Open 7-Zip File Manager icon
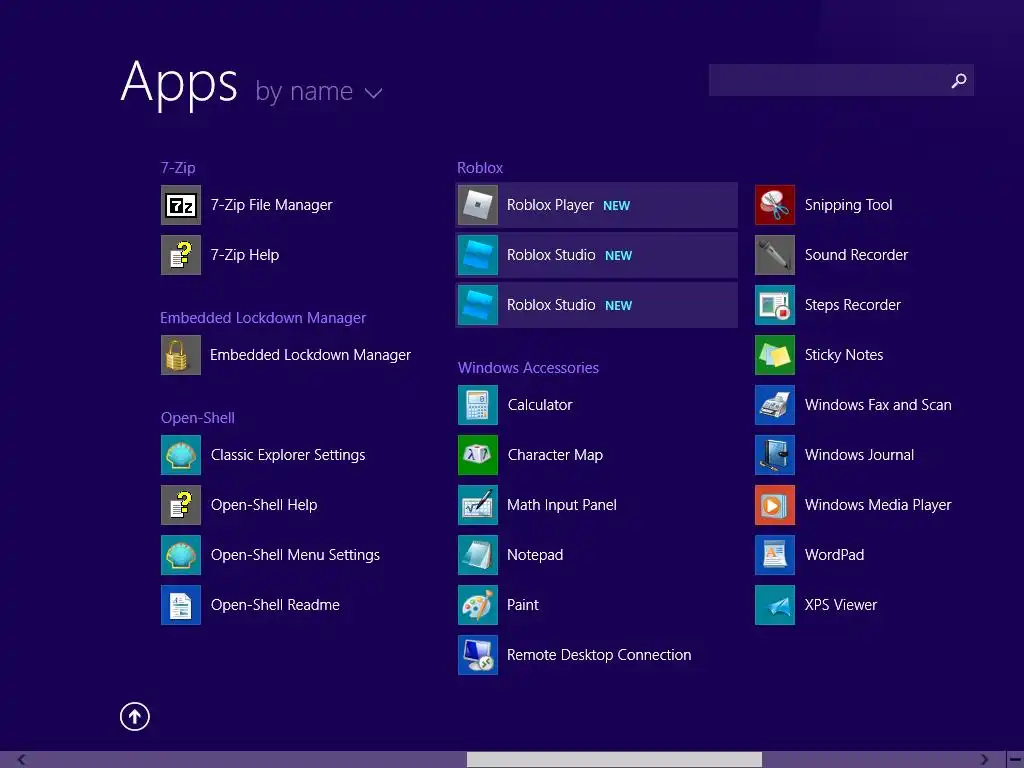Screen dimensions: 1024x768 point(181,205)
